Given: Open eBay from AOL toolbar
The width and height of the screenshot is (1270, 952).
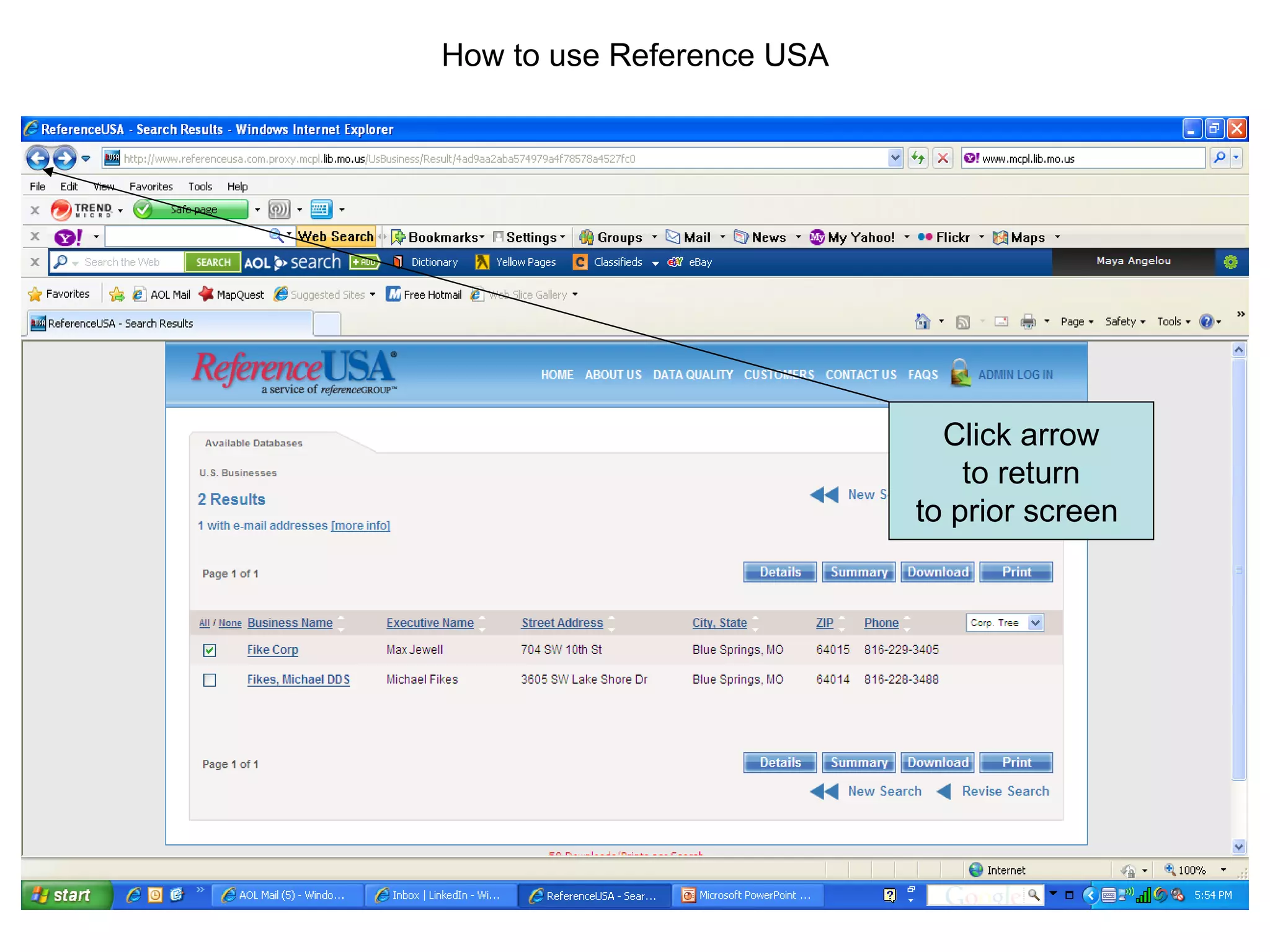Looking at the screenshot, I should coord(690,262).
